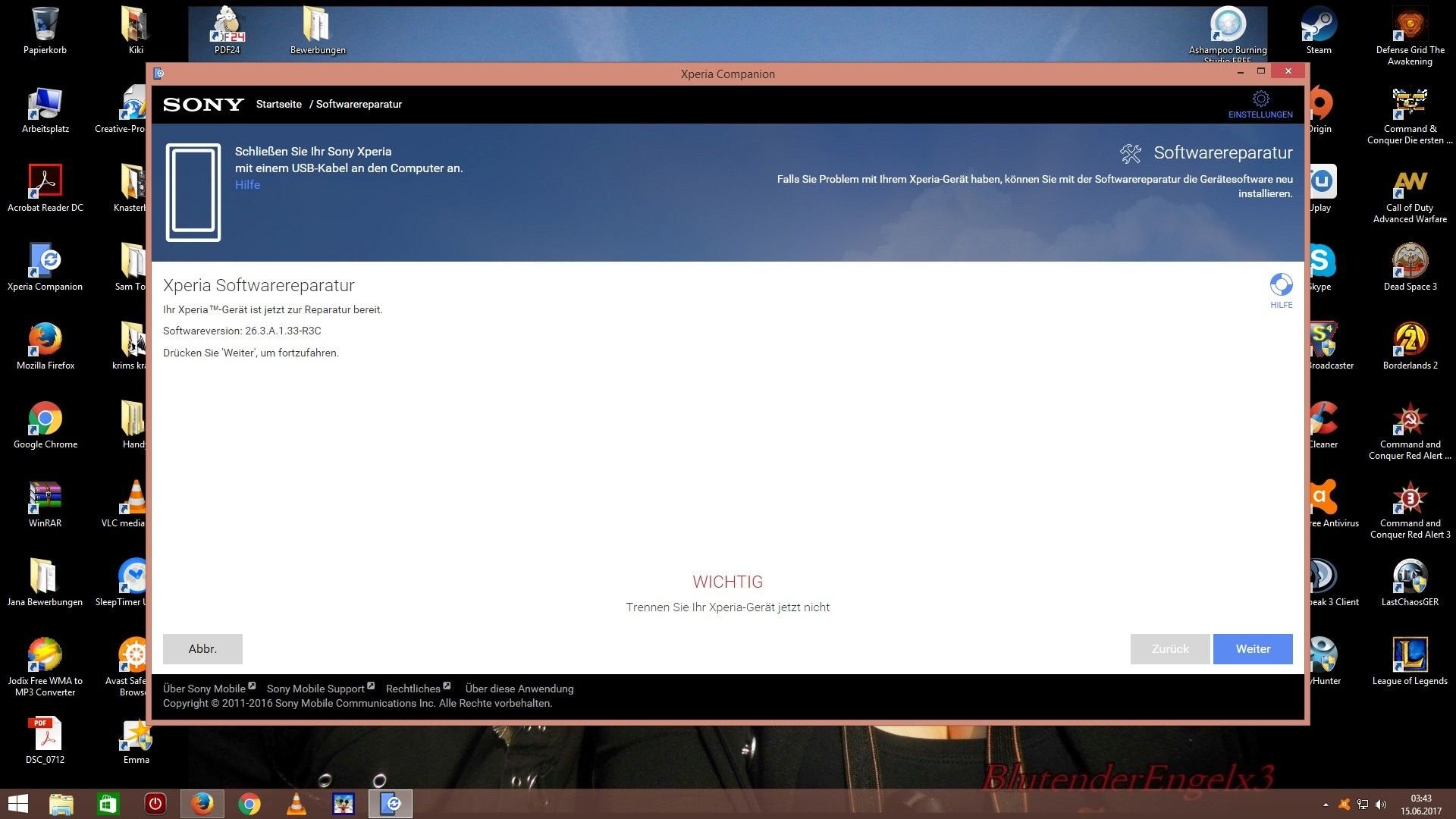Viewport: 1456px width, 819px height.
Task: Open network icon in system tray
Action: (1362, 805)
